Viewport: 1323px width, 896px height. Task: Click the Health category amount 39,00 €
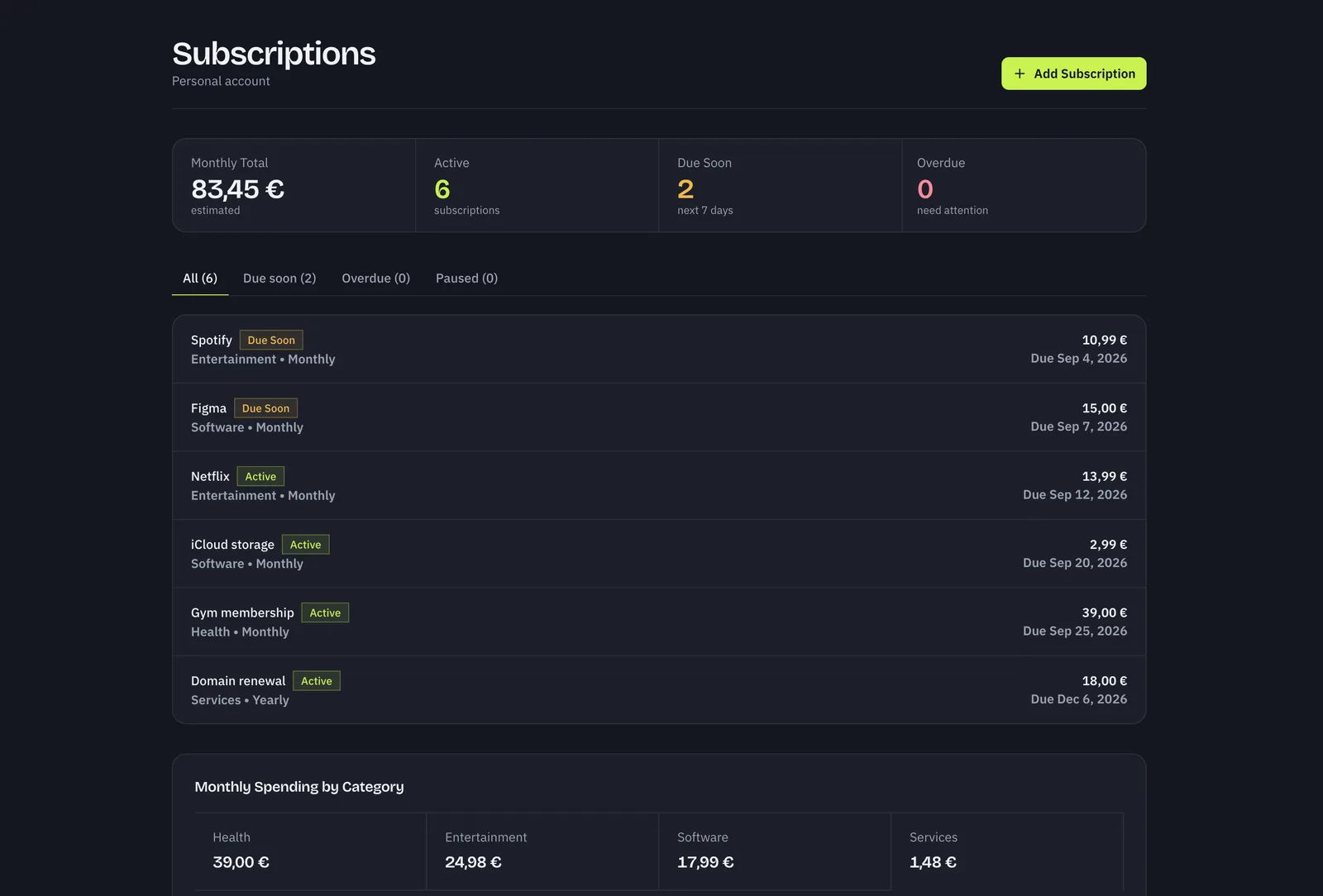click(241, 862)
